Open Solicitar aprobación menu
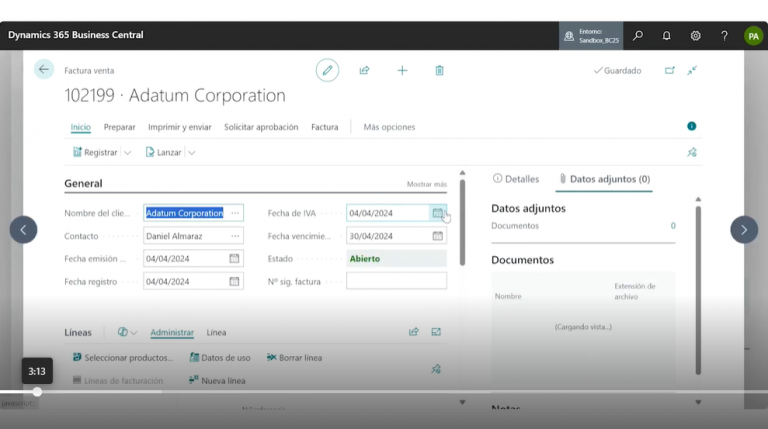 [x=261, y=127]
